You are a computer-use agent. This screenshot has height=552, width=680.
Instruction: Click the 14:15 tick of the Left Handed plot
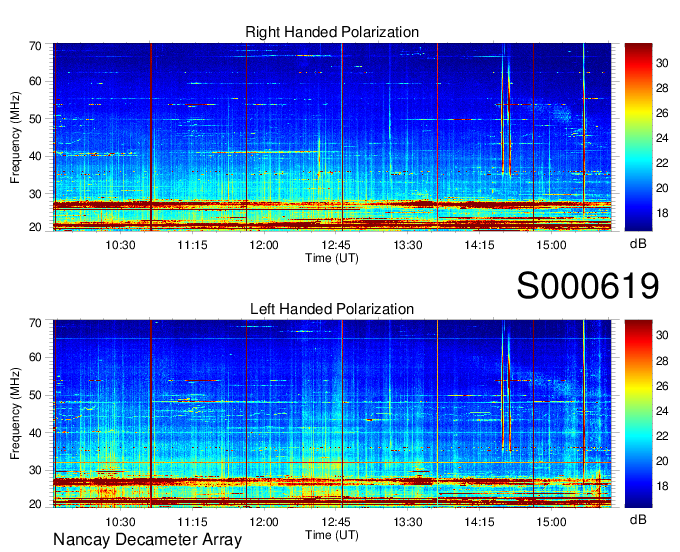tap(479, 522)
